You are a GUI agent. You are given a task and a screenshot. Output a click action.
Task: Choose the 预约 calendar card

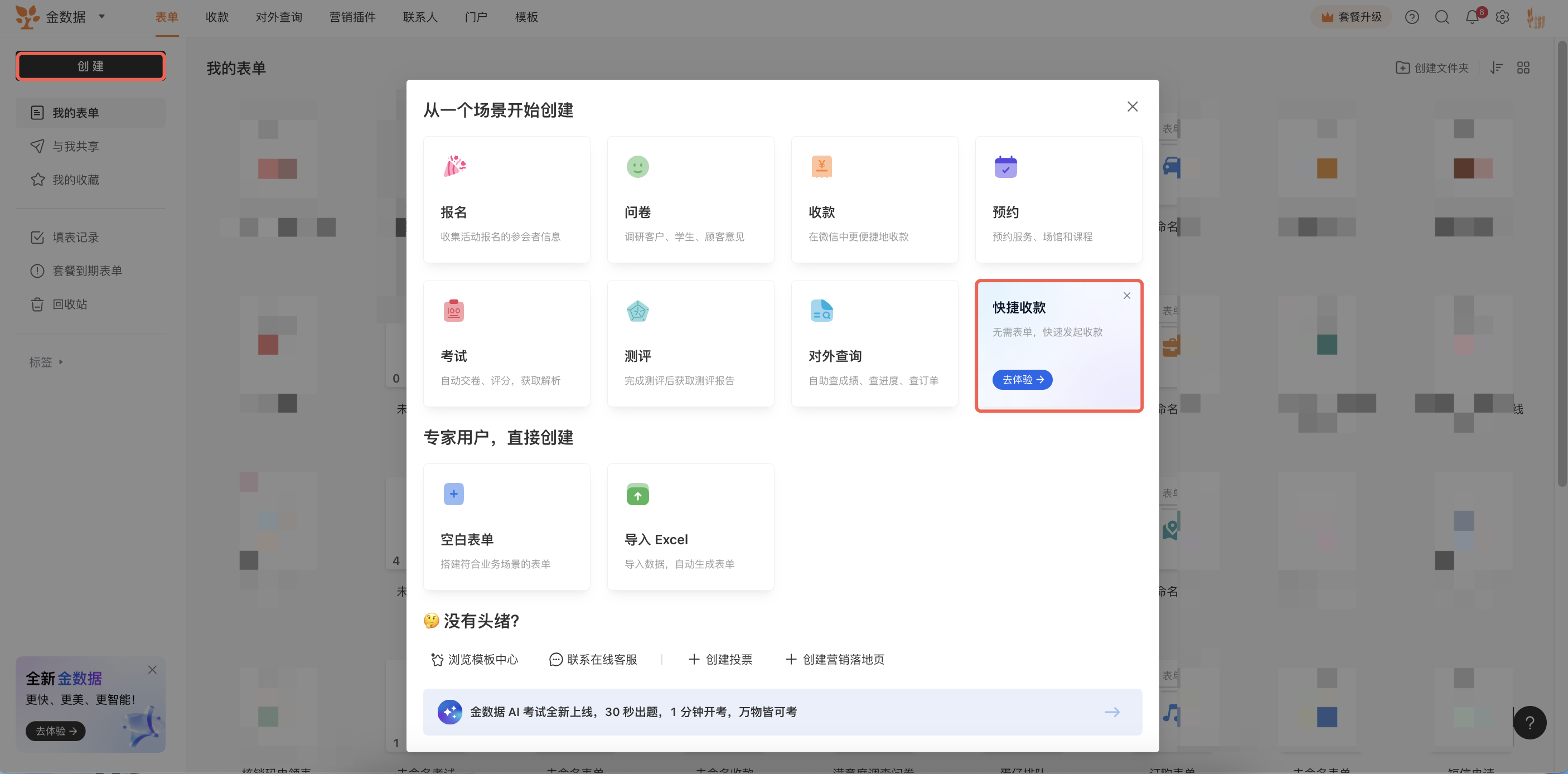(x=1058, y=200)
